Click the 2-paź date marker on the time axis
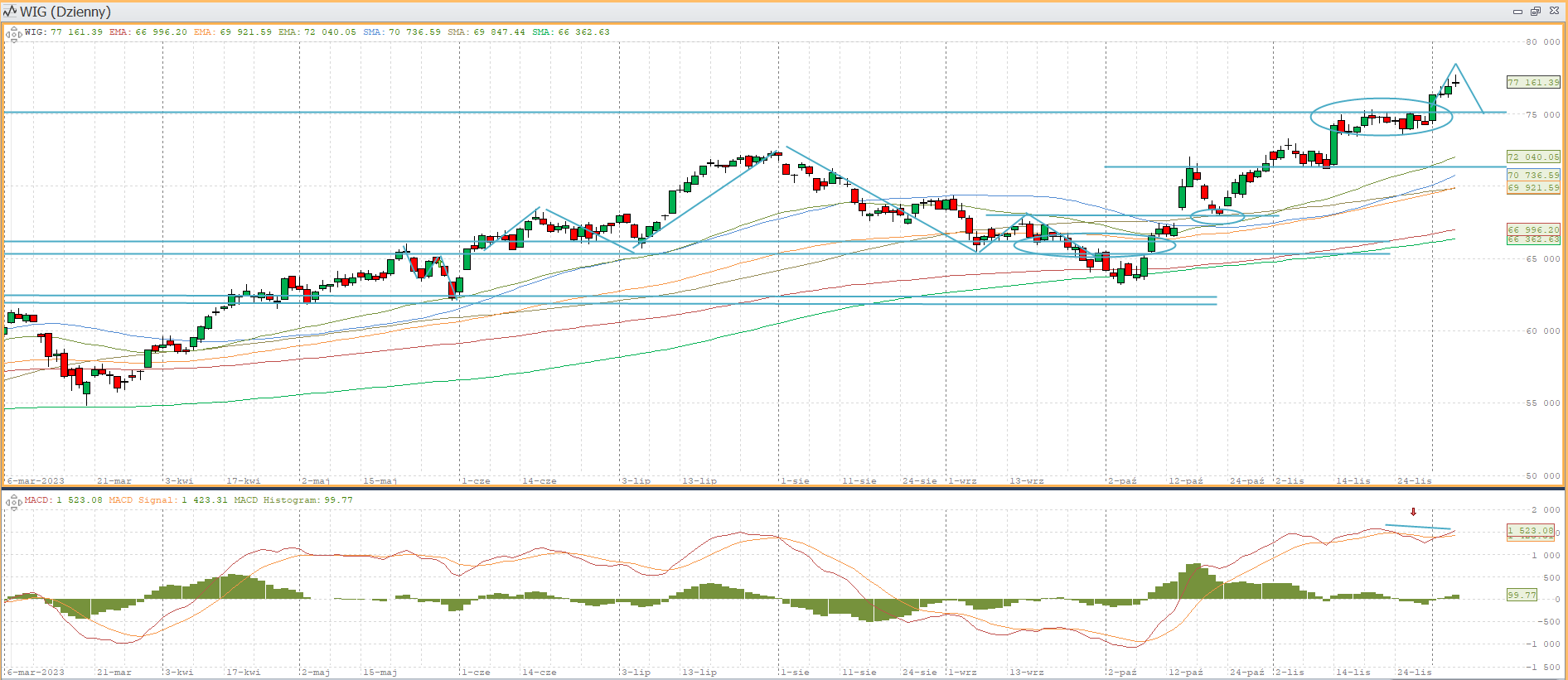 (1122, 480)
